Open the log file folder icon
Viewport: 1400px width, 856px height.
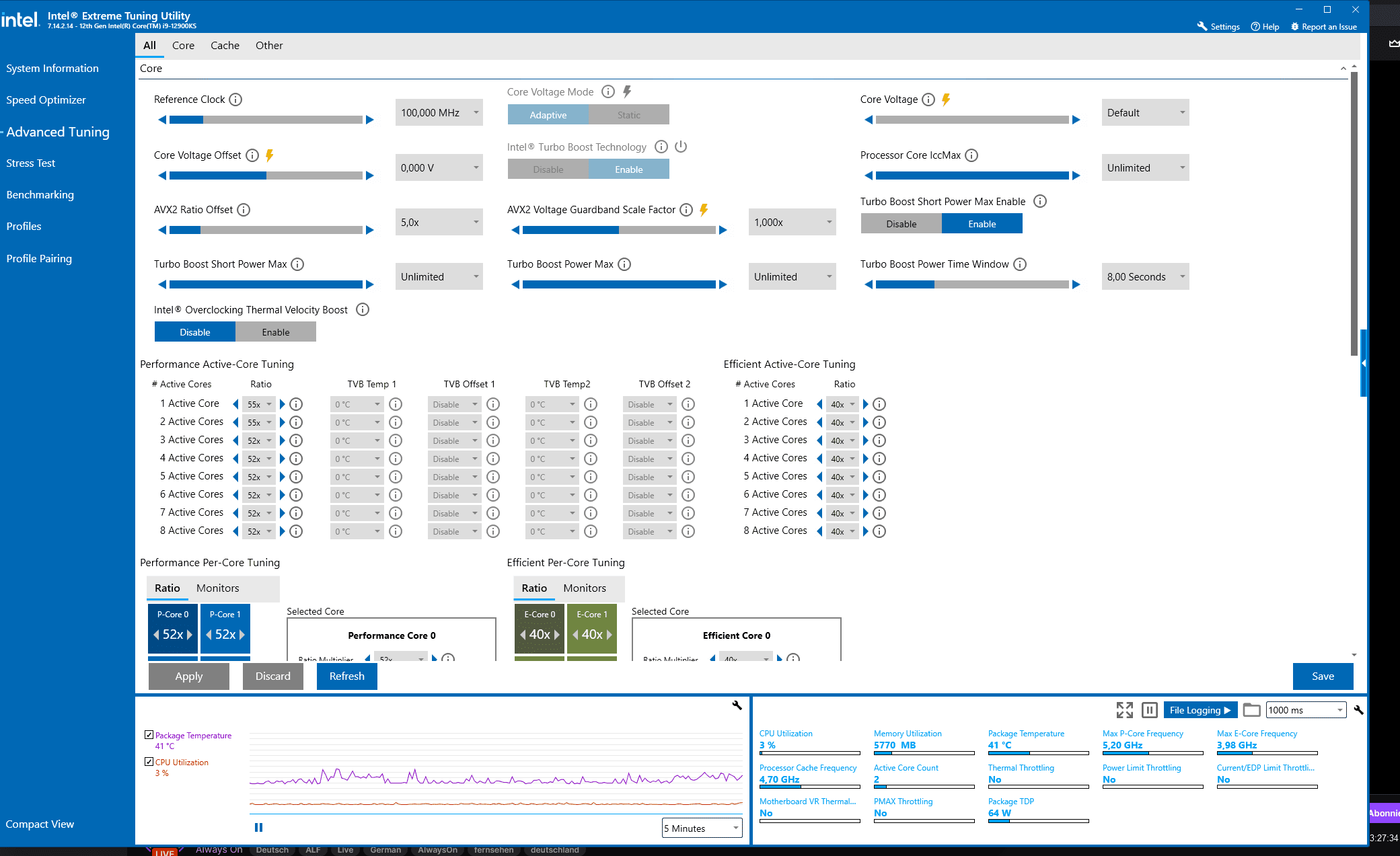(1251, 710)
